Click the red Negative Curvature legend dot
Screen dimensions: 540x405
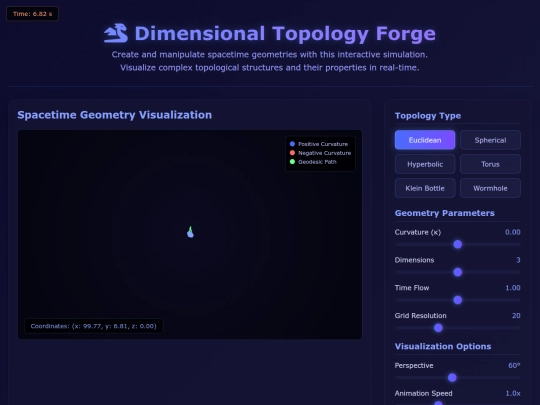pos(292,153)
